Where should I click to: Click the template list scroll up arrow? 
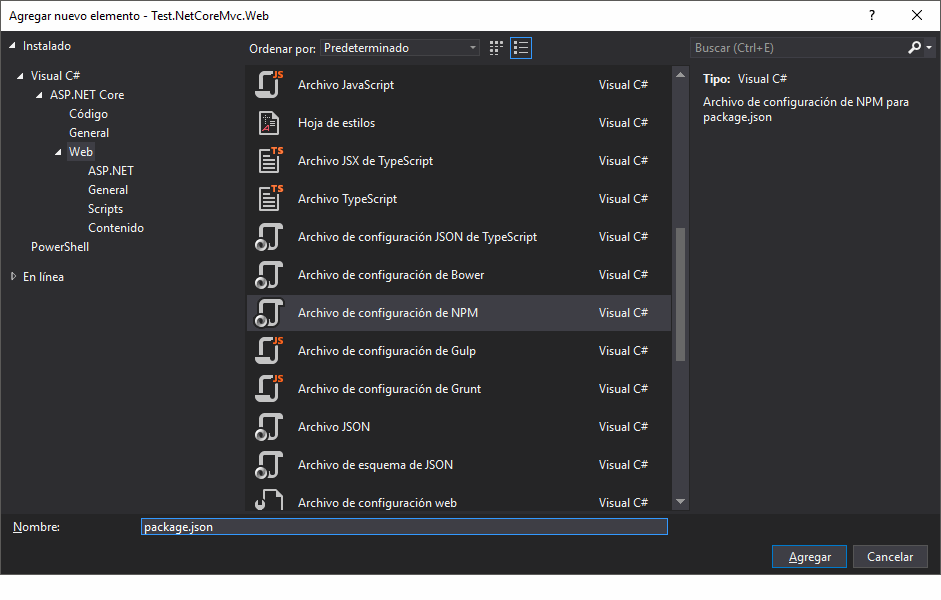tap(680, 75)
